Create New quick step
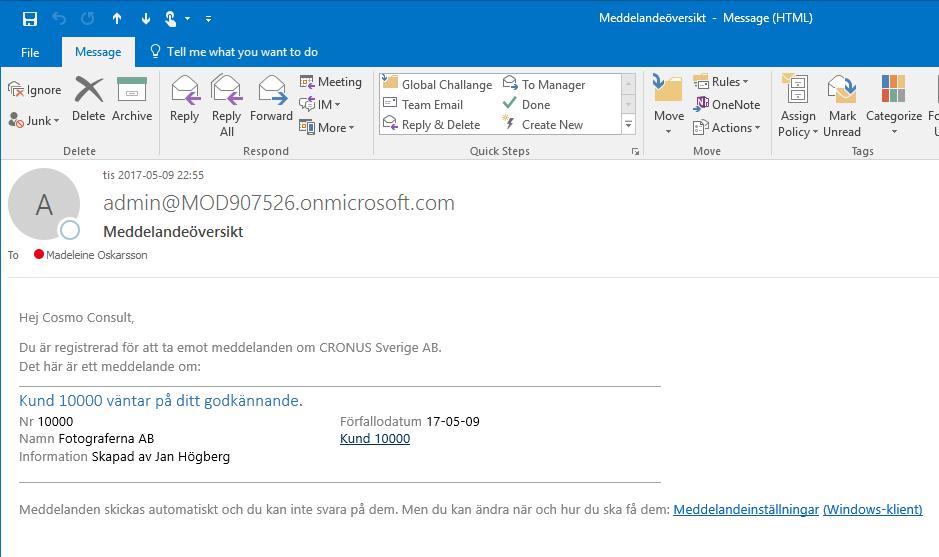 pos(543,125)
